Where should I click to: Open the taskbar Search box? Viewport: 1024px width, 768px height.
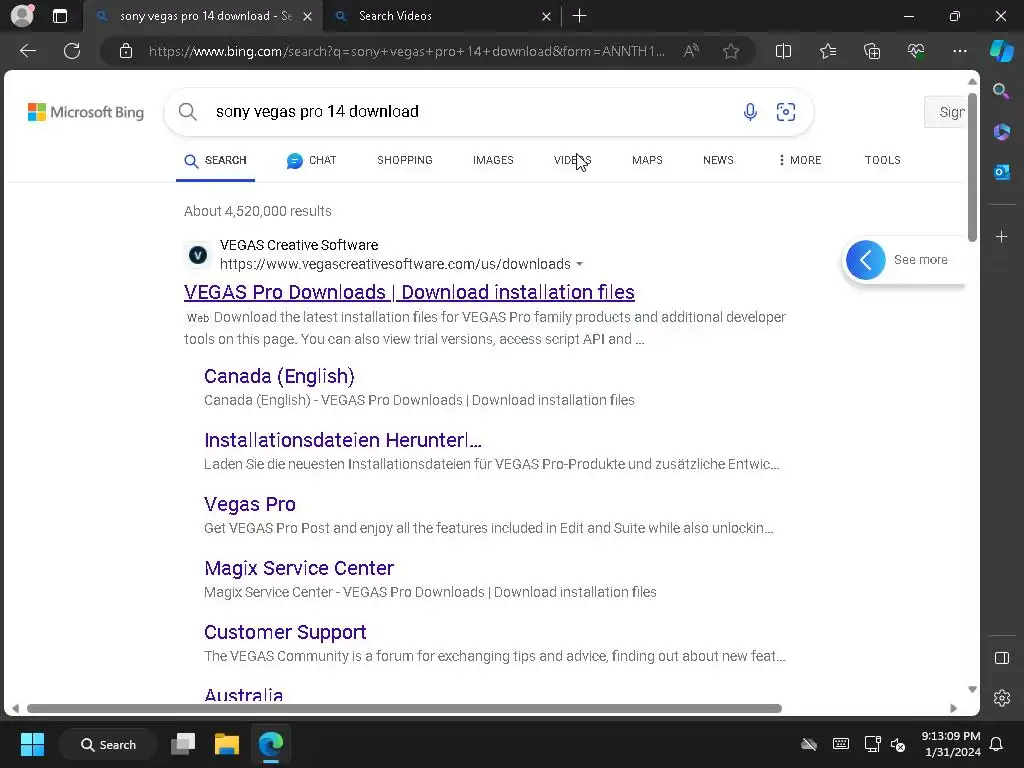coord(108,744)
